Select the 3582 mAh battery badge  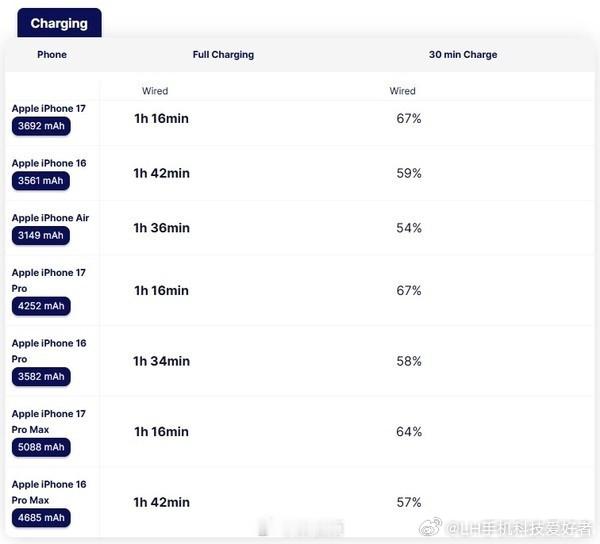tap(41, 376)
